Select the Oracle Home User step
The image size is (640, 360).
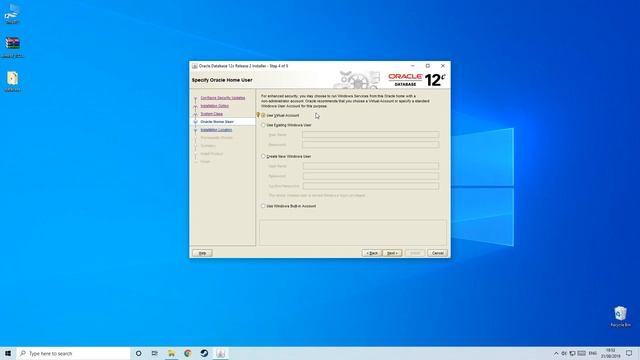pyautogui.click(x=217, y=122)
